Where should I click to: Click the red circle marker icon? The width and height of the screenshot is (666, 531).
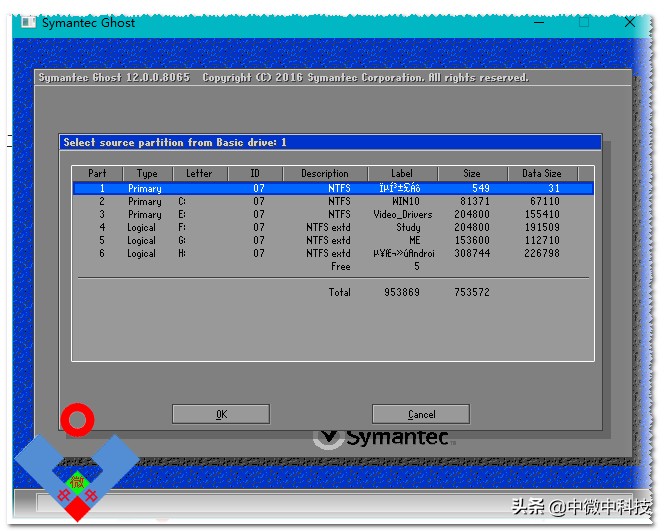click(76, 420)
